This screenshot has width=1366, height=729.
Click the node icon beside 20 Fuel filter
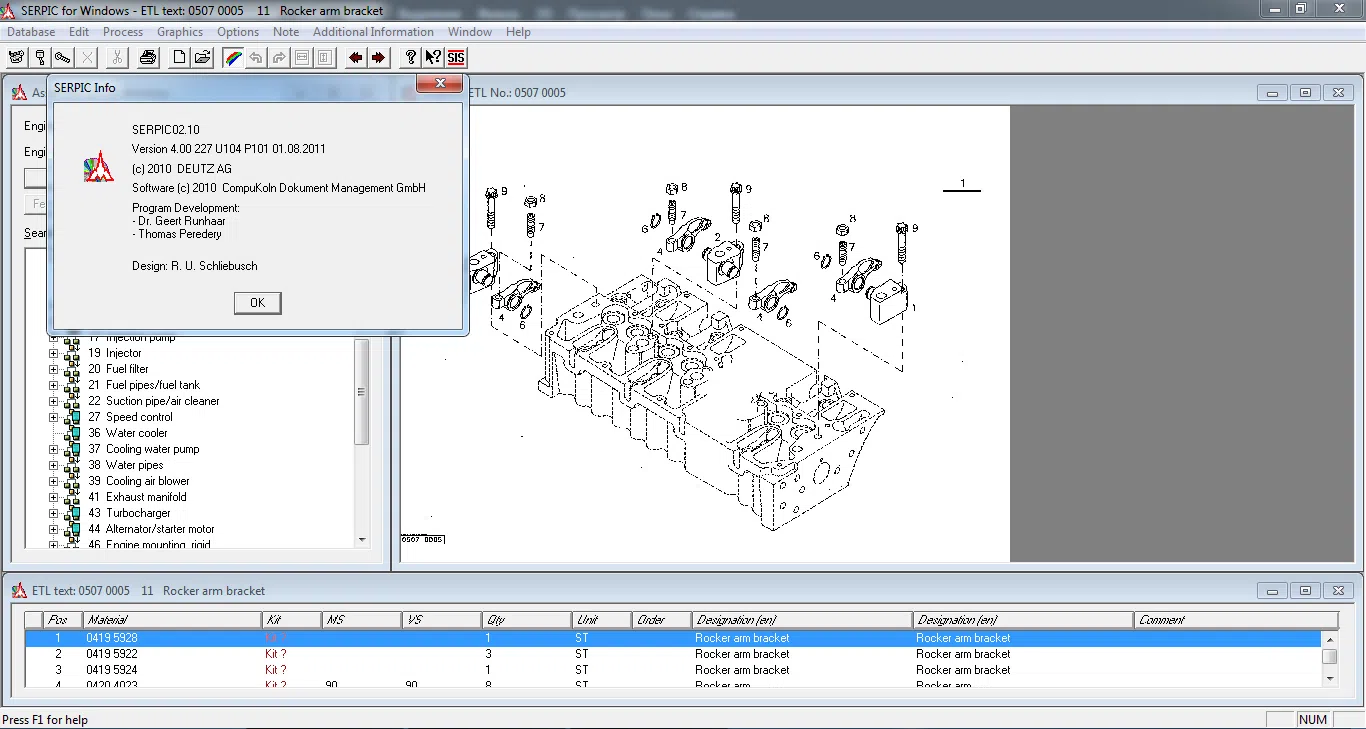[72, 369]
